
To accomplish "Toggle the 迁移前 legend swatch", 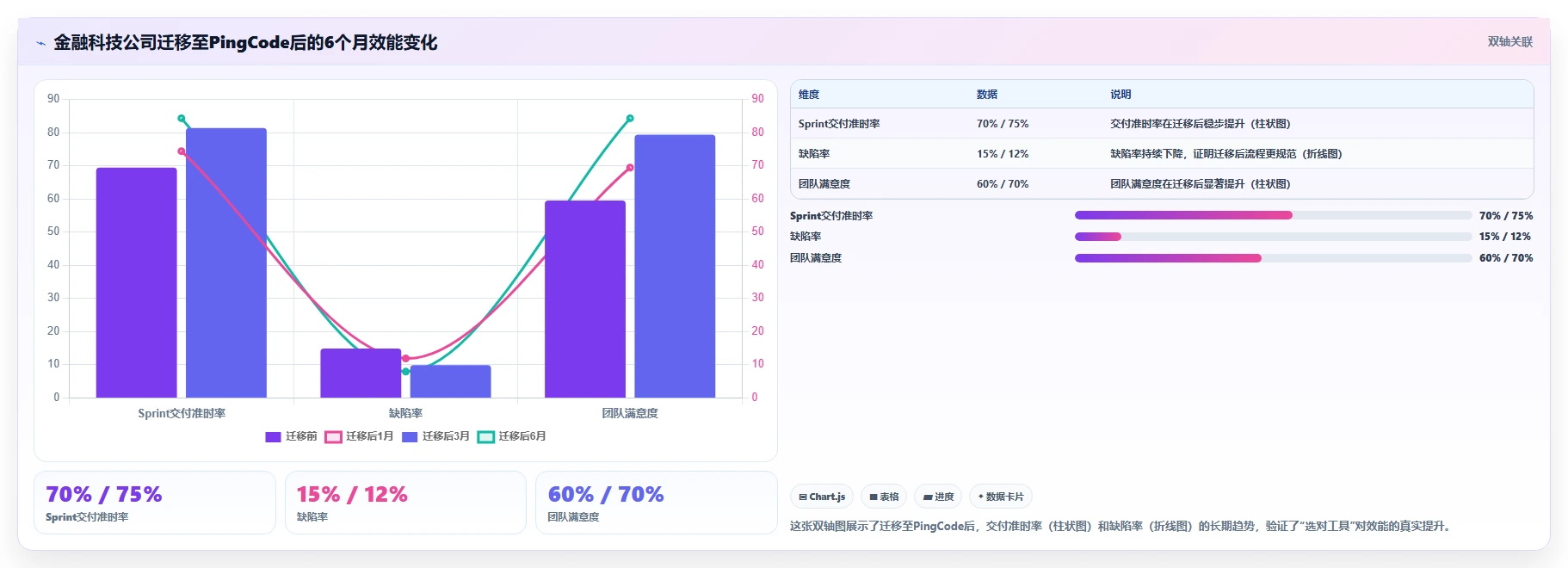I will point(273,437).
